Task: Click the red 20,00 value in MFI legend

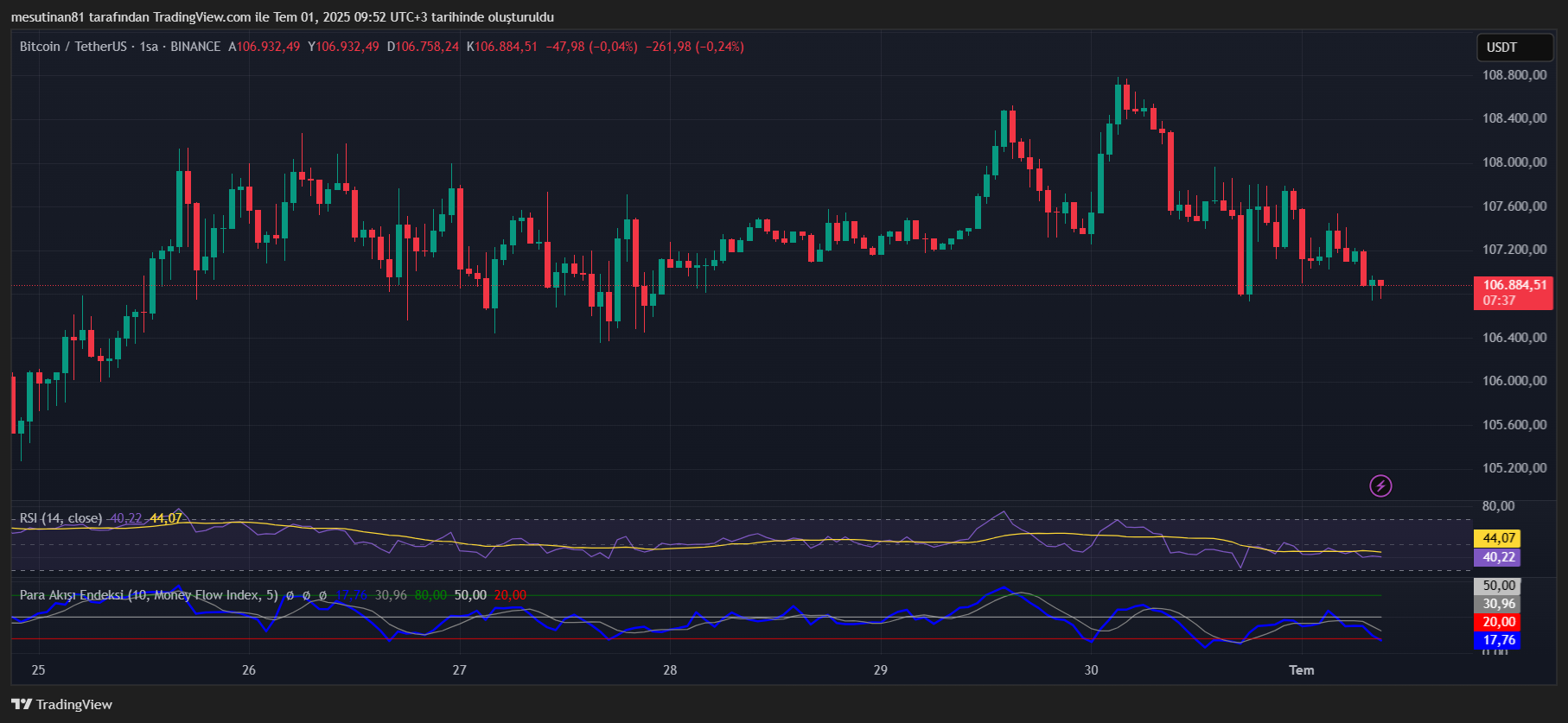Action: coord(510,595)
